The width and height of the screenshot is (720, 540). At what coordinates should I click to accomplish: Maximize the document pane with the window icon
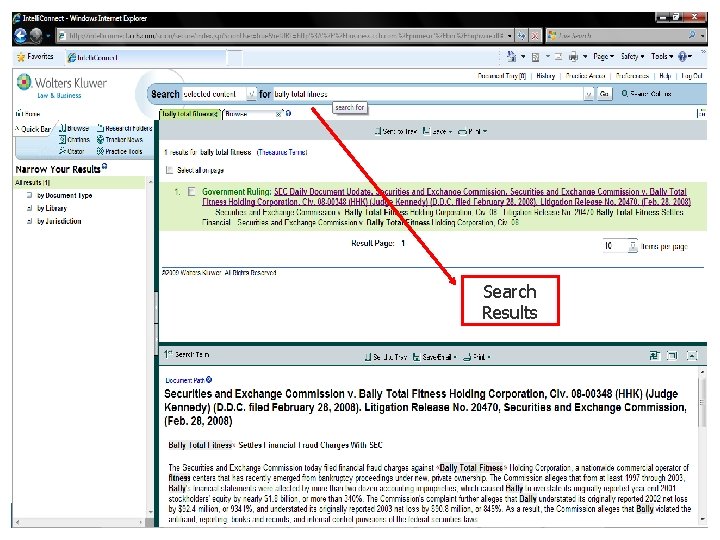pyautogui.click(x=672, y=355)
